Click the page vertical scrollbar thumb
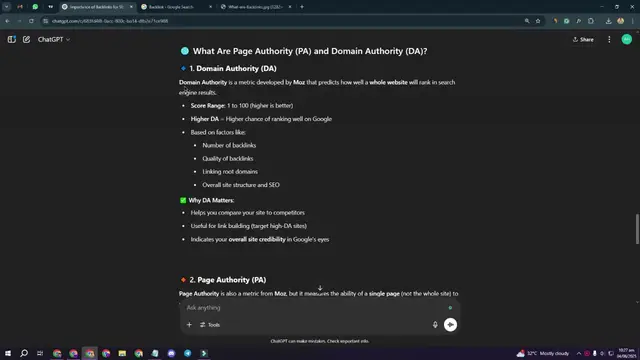 (637, 229)
